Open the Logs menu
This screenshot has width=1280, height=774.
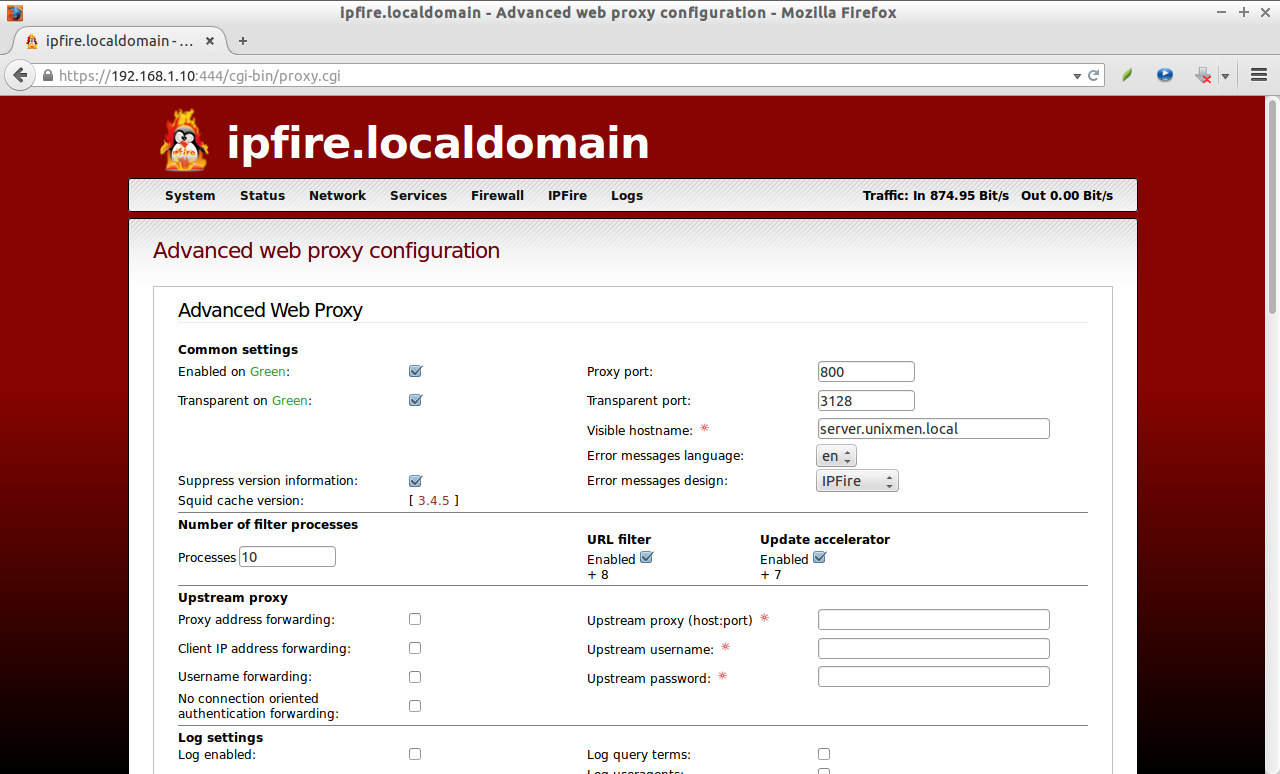(627, 196)
